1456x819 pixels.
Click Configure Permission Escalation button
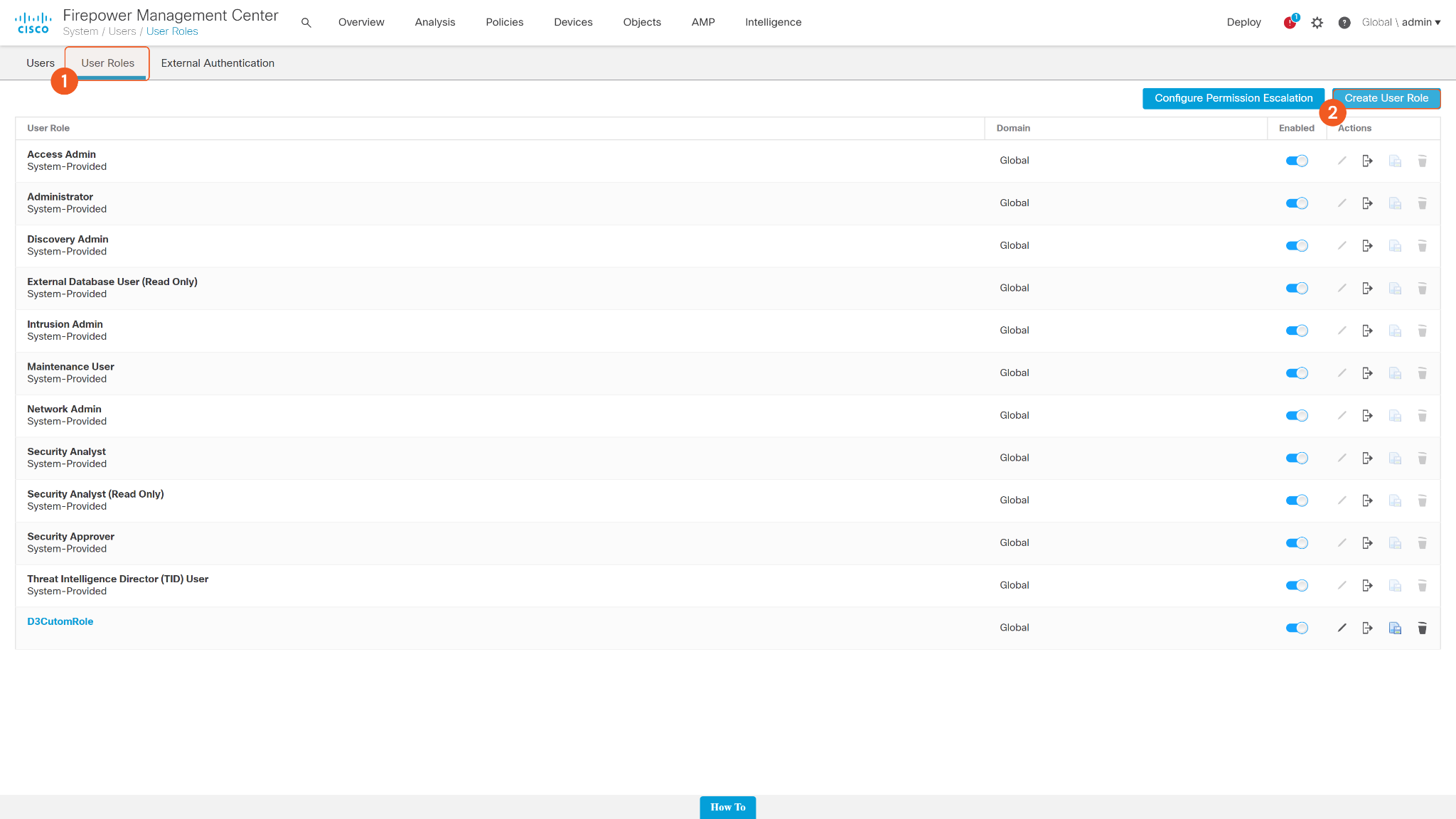click(1233, 98)
